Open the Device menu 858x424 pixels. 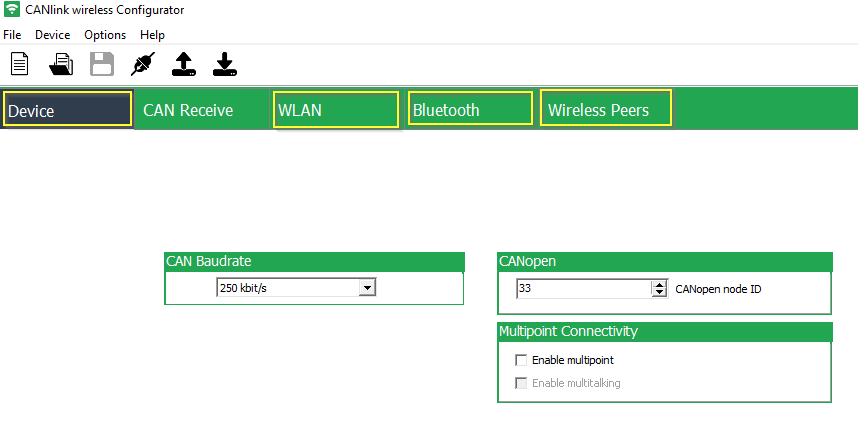pyautogui.click(x=53, y=35)
